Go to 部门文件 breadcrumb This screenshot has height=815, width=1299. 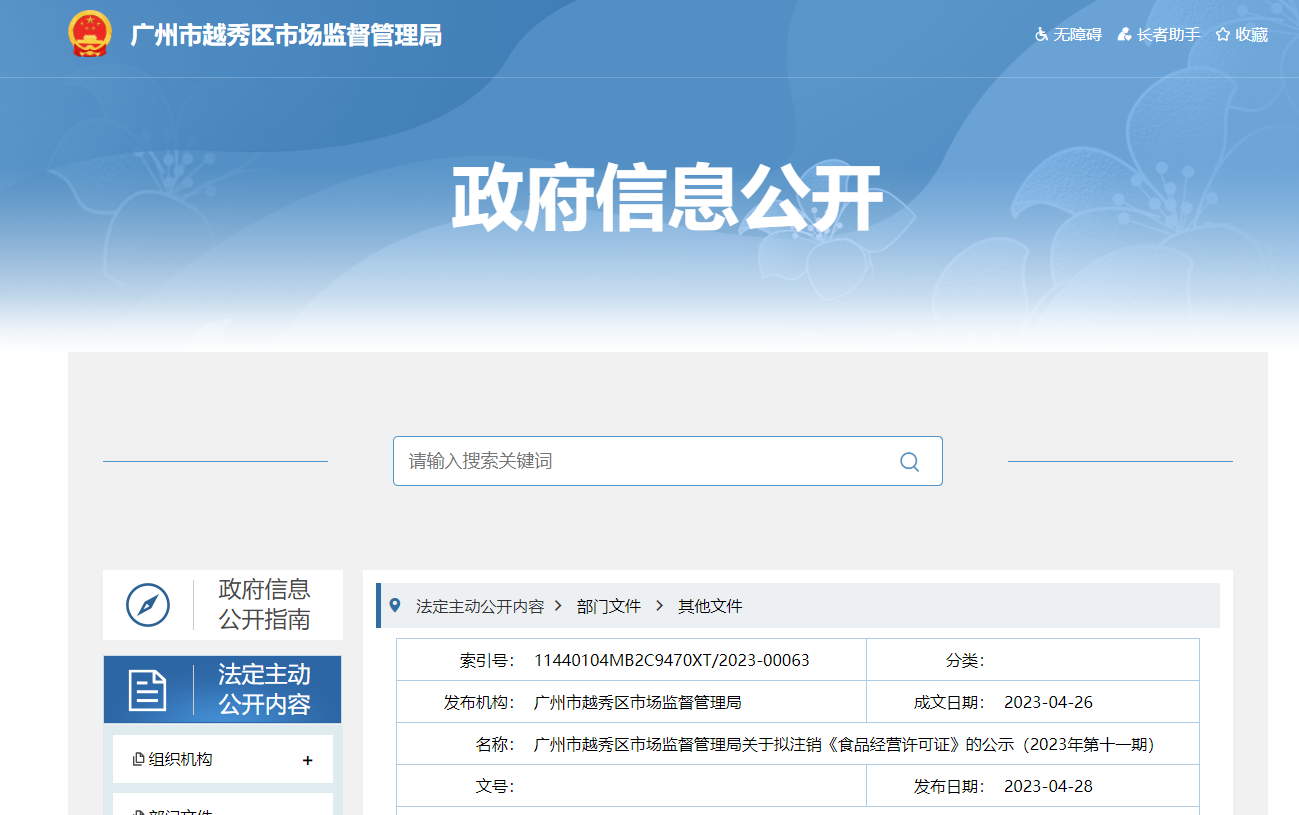(609, 606)
